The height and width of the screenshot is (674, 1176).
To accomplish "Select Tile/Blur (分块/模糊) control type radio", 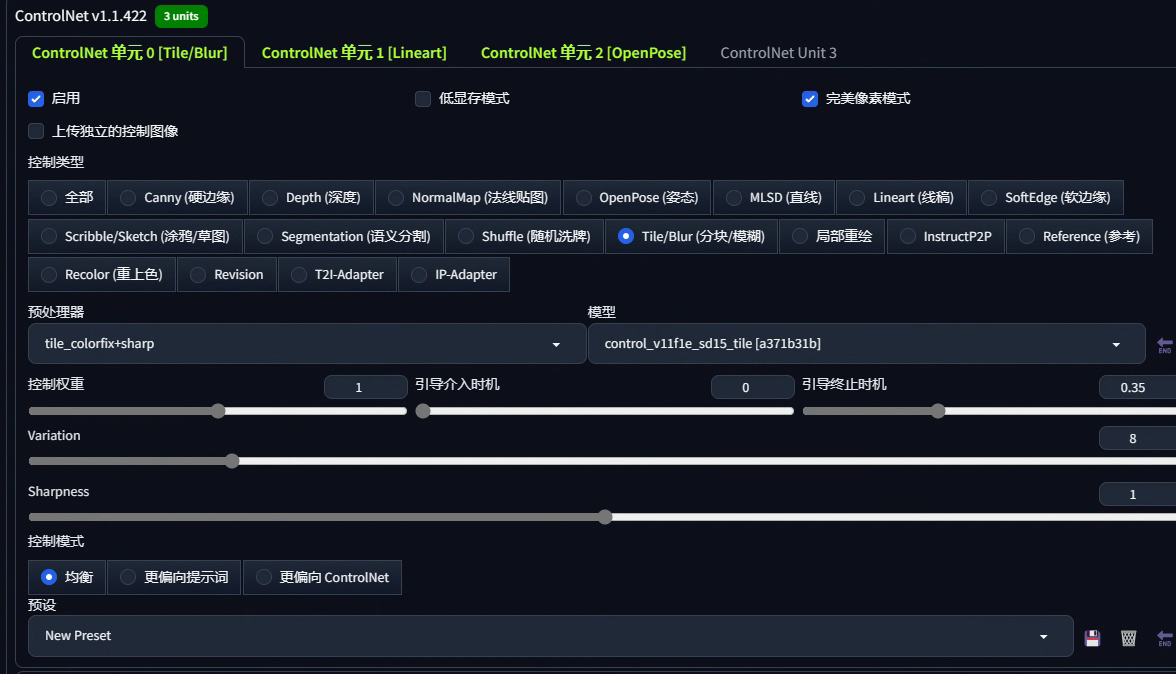I will click(691, 236).
